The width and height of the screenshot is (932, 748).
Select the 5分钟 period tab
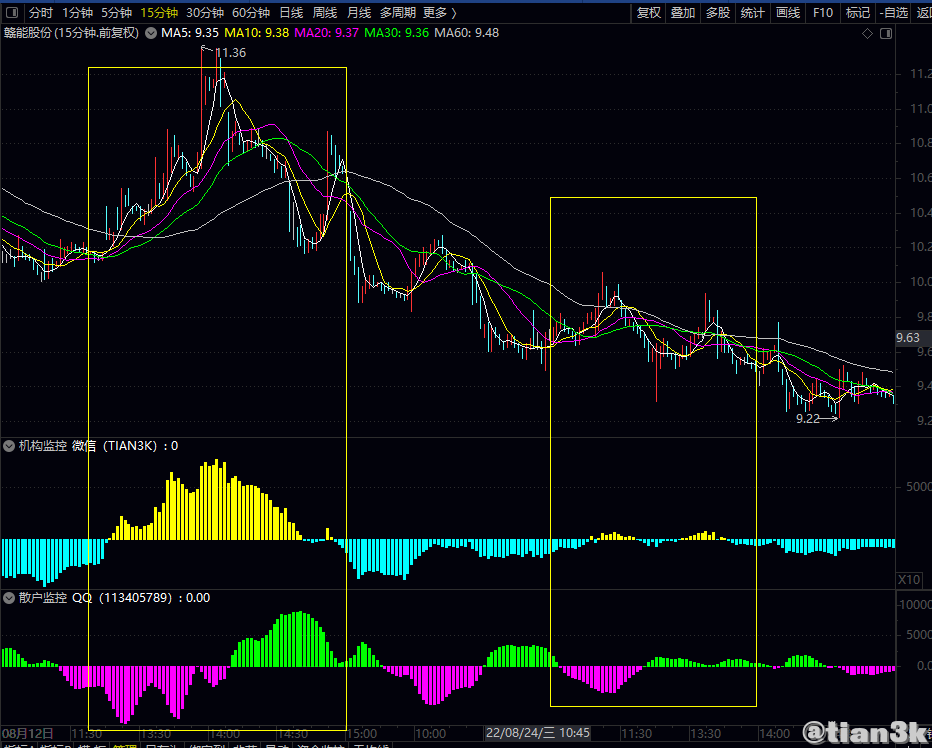point(116,12)
